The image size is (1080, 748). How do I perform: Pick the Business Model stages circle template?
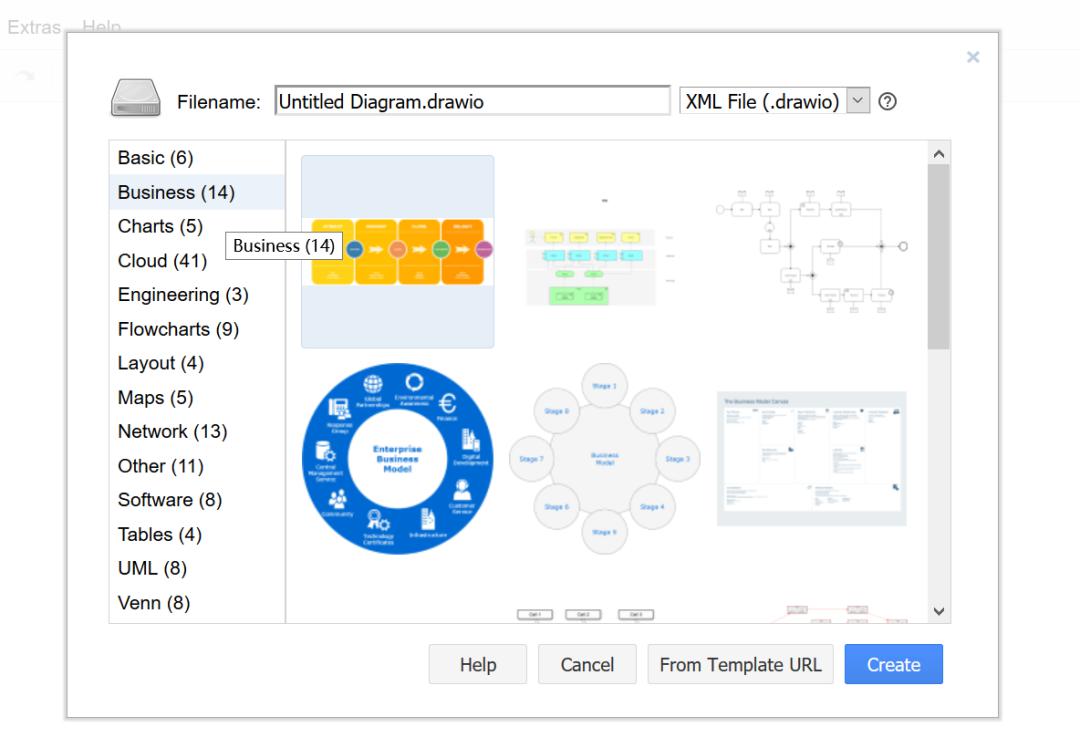[x=605, y=459]
